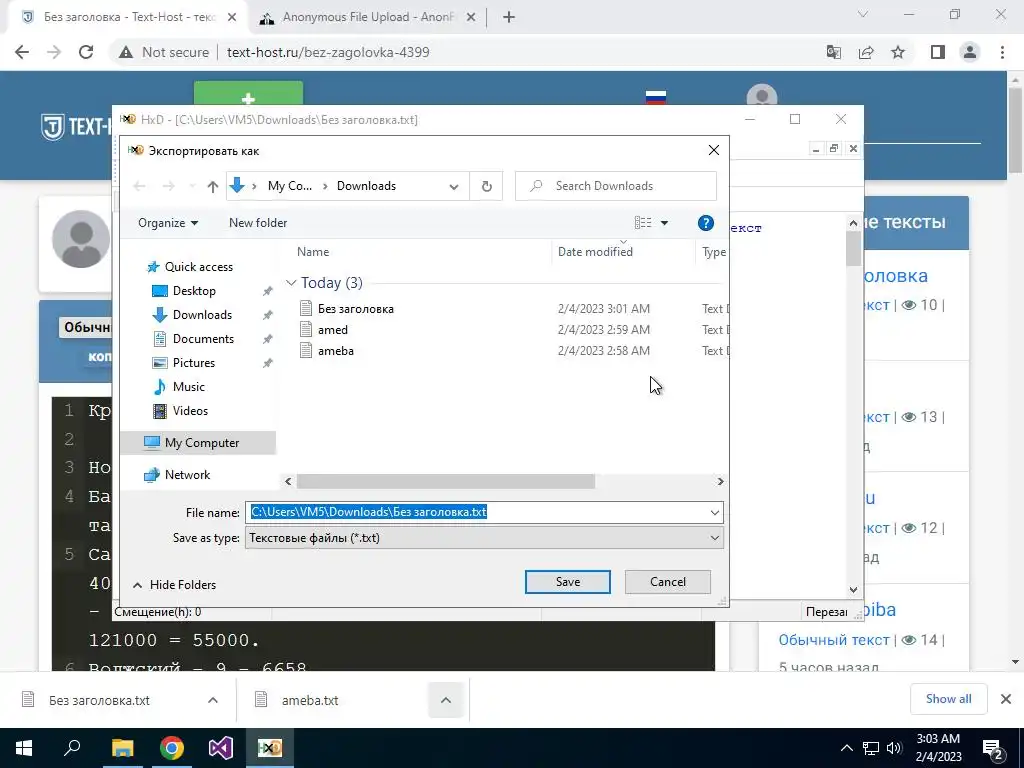Select Desktop in navigation pane
1024x768 pixels.
point(194,291)
